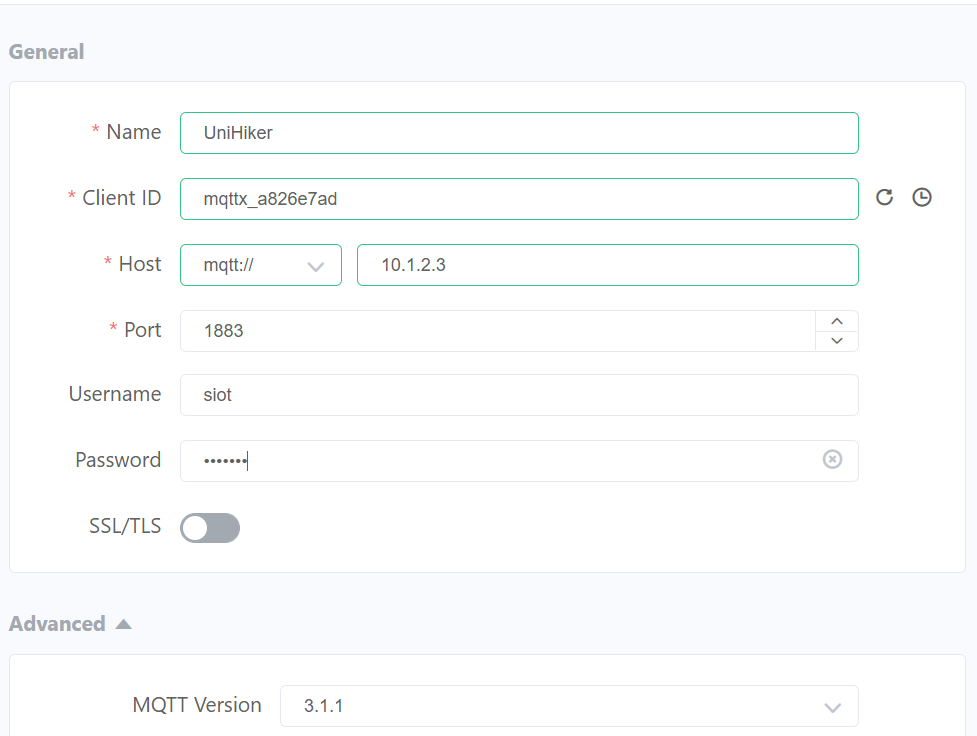Click the Name label

pyautogui.click(x=133, y=131)
